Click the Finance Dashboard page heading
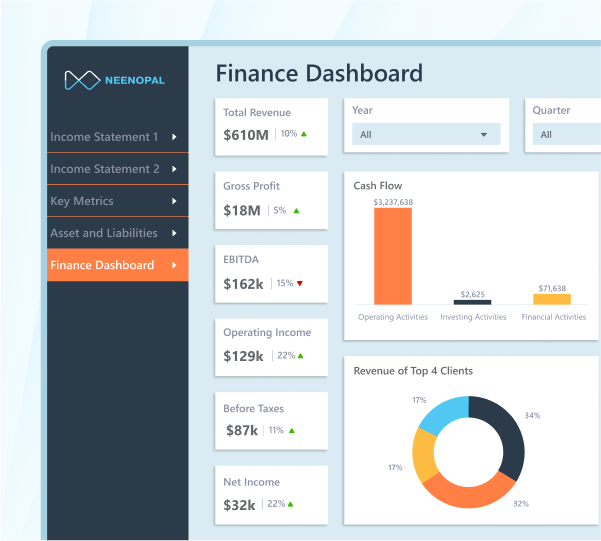Screen dimensions: 601x541 (x=319, y=73)
